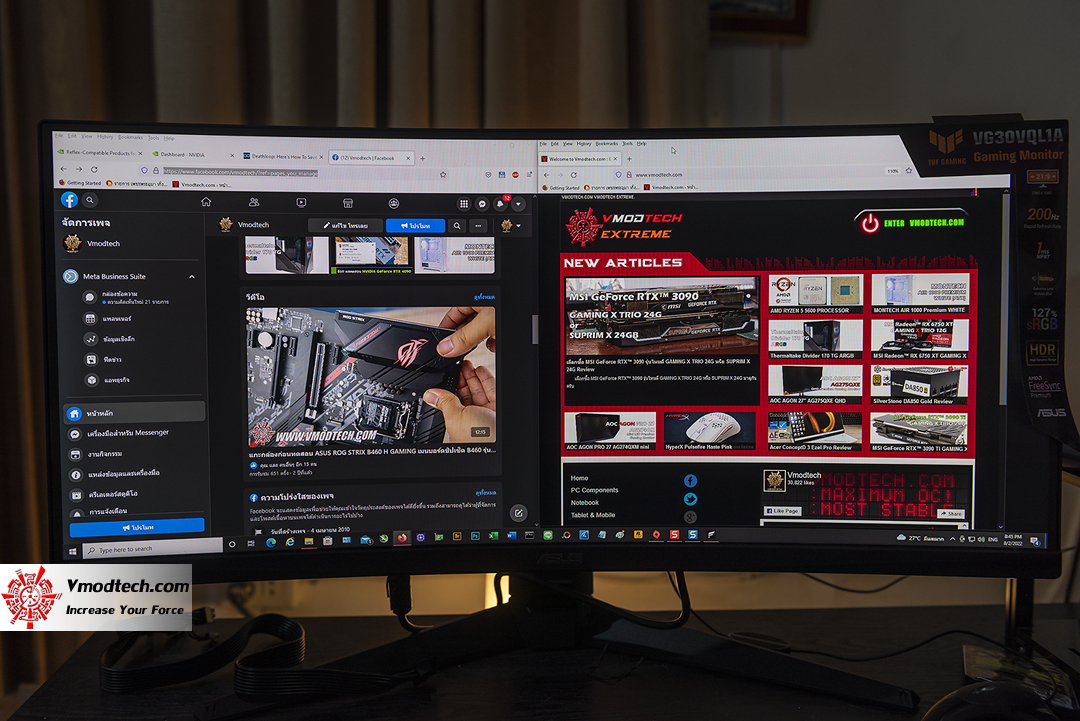Click the Tablet & Mobile link

pyautogui.click(x=592, y=515)
